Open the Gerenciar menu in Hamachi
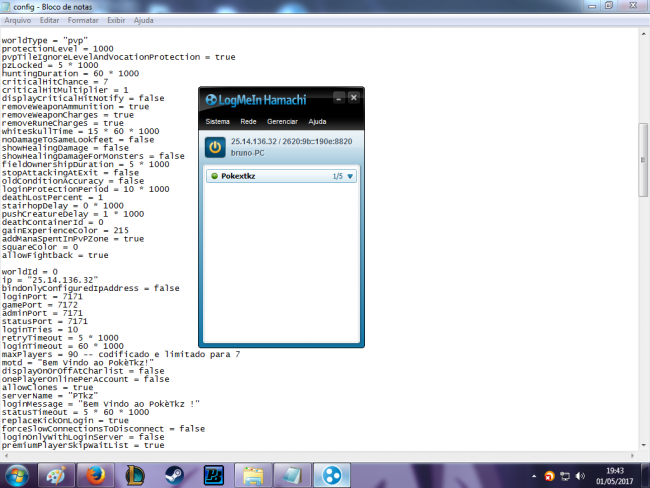Screen dimensions: 650x488 (x=282, y=121)
